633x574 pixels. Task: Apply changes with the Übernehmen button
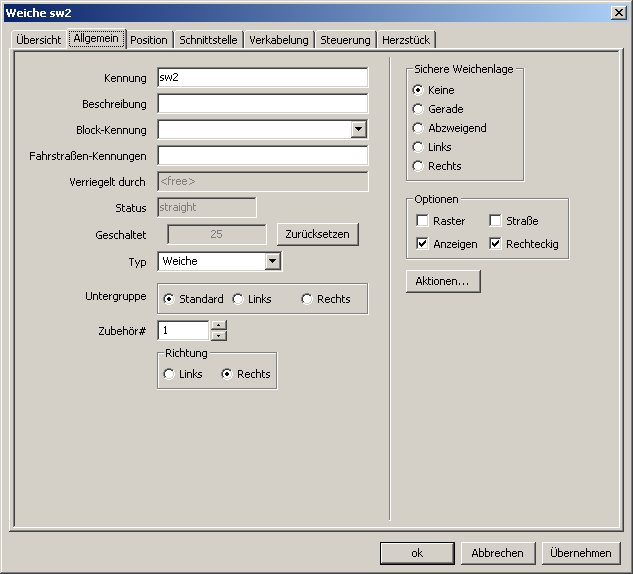pos(581,553)
